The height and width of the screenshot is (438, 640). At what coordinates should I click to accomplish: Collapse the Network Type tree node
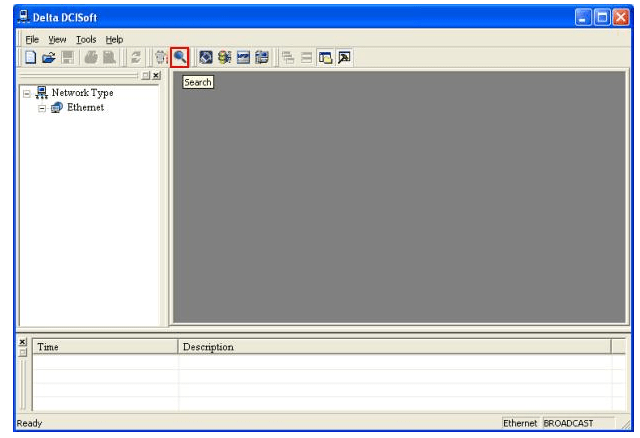(x=26, y=93)
